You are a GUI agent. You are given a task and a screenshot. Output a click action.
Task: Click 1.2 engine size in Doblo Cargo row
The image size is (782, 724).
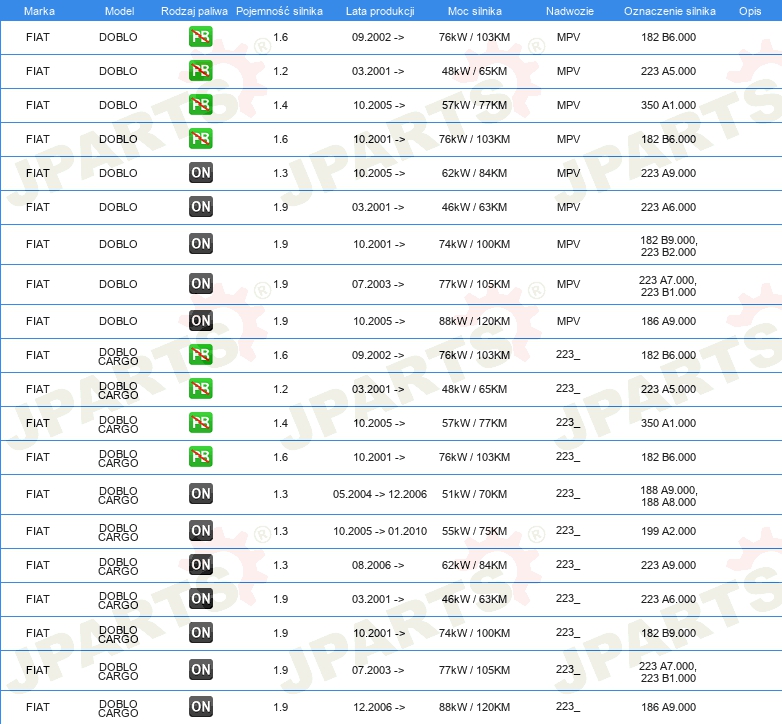coord(280,389)
